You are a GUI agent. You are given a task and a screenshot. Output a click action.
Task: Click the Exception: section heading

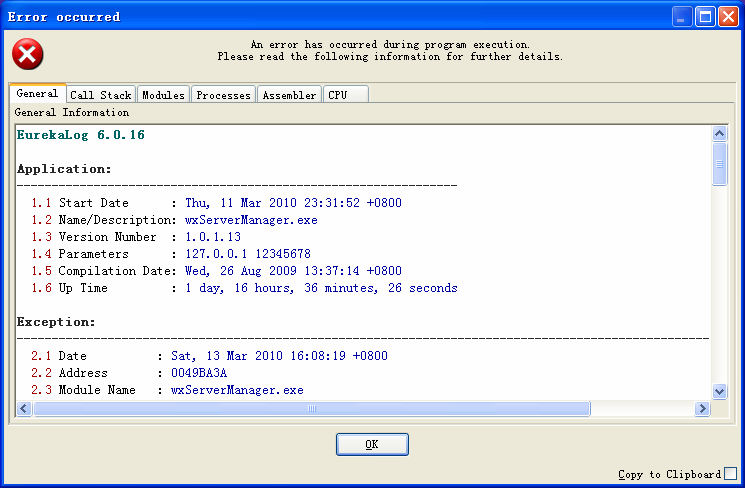click(56, 322)
